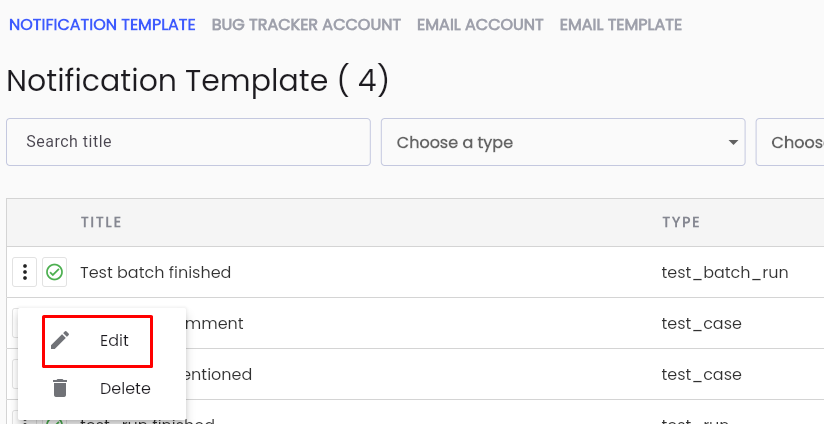The height and width of the screenshot is (424, 824).
Task: Click the Test batch finished title text
Action: click(156, 272)
